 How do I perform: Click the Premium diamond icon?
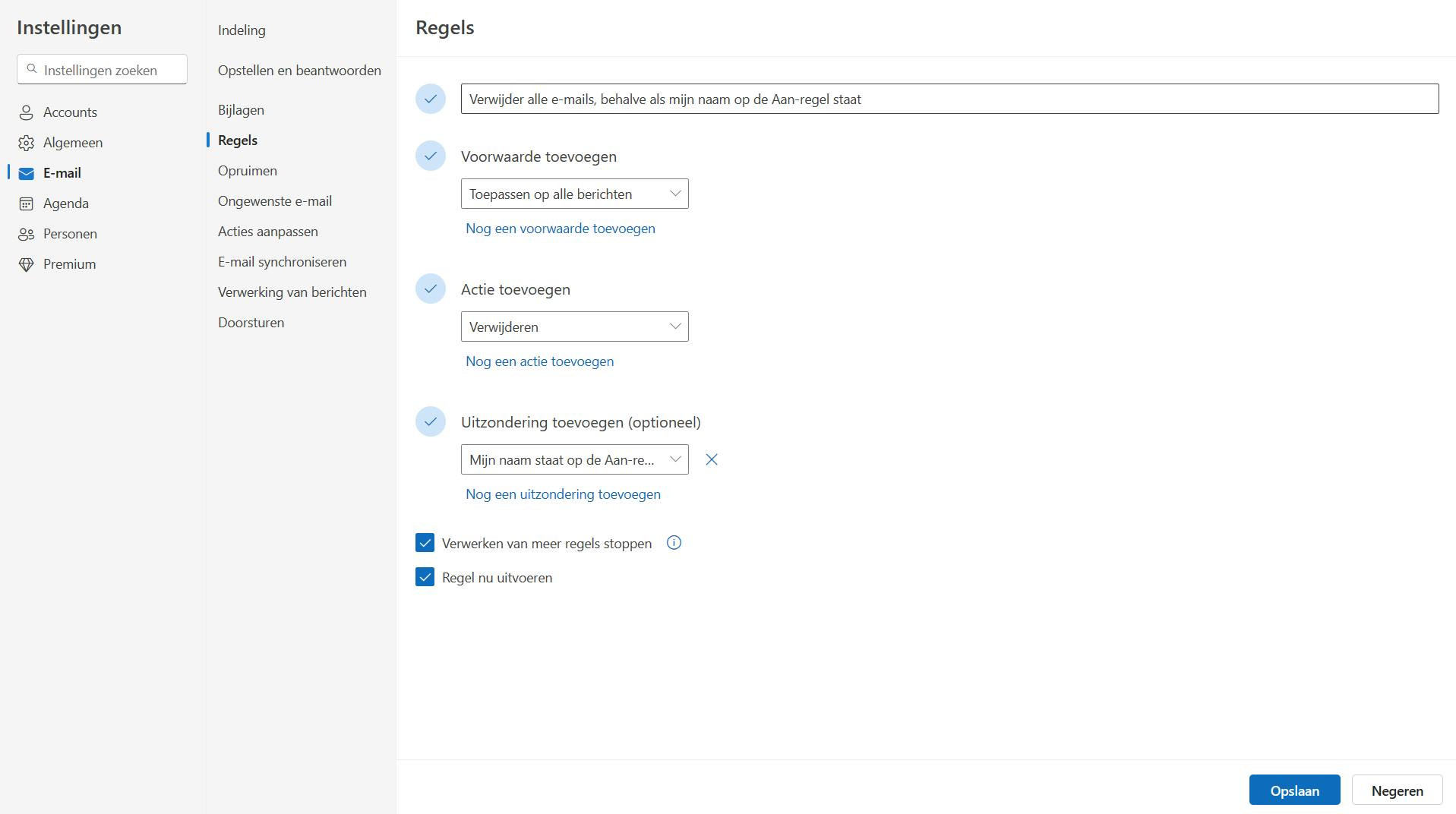(x=27, y=264)
